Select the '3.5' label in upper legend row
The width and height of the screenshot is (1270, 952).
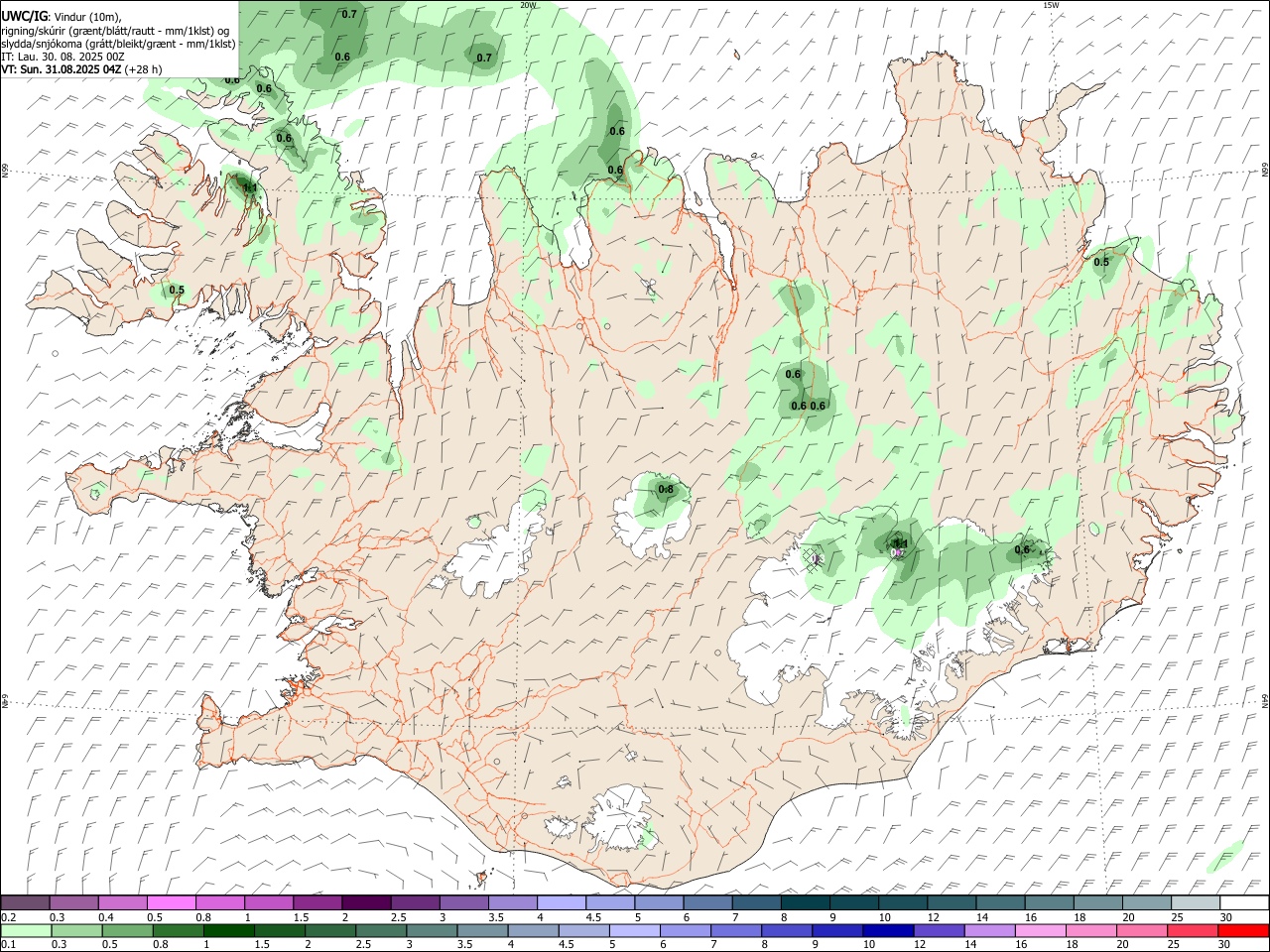[x=496, y=917]
